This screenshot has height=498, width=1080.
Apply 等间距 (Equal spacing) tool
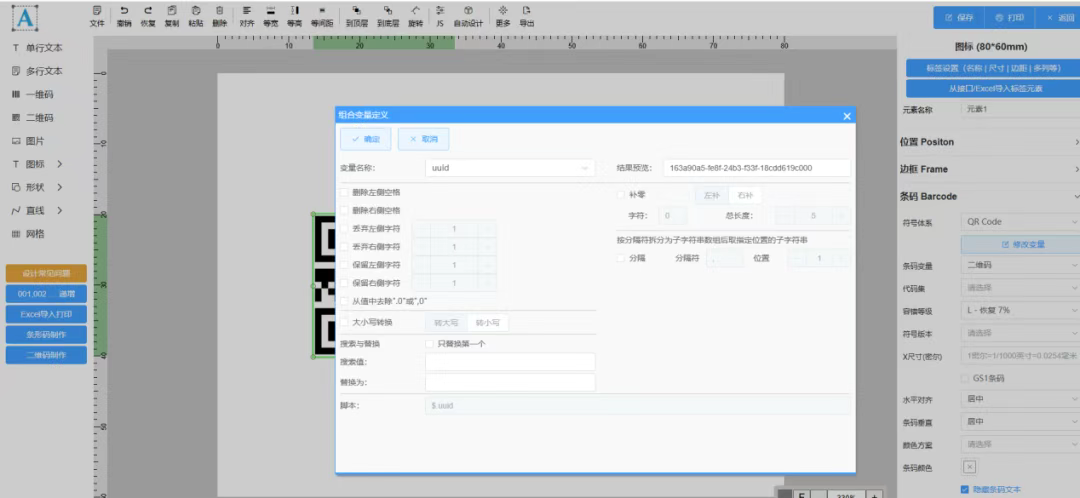[322, 16]
